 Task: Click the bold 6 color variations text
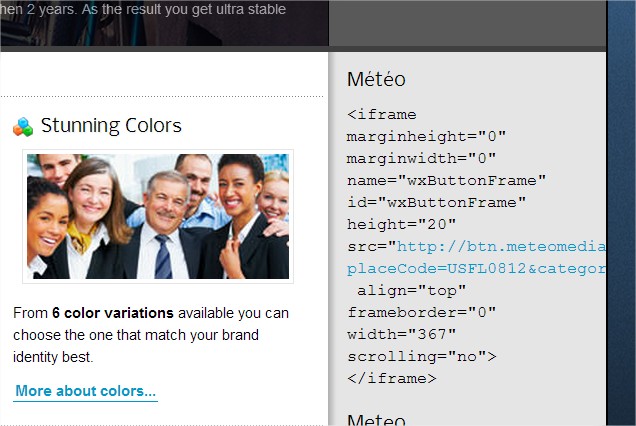coord(113,313)
